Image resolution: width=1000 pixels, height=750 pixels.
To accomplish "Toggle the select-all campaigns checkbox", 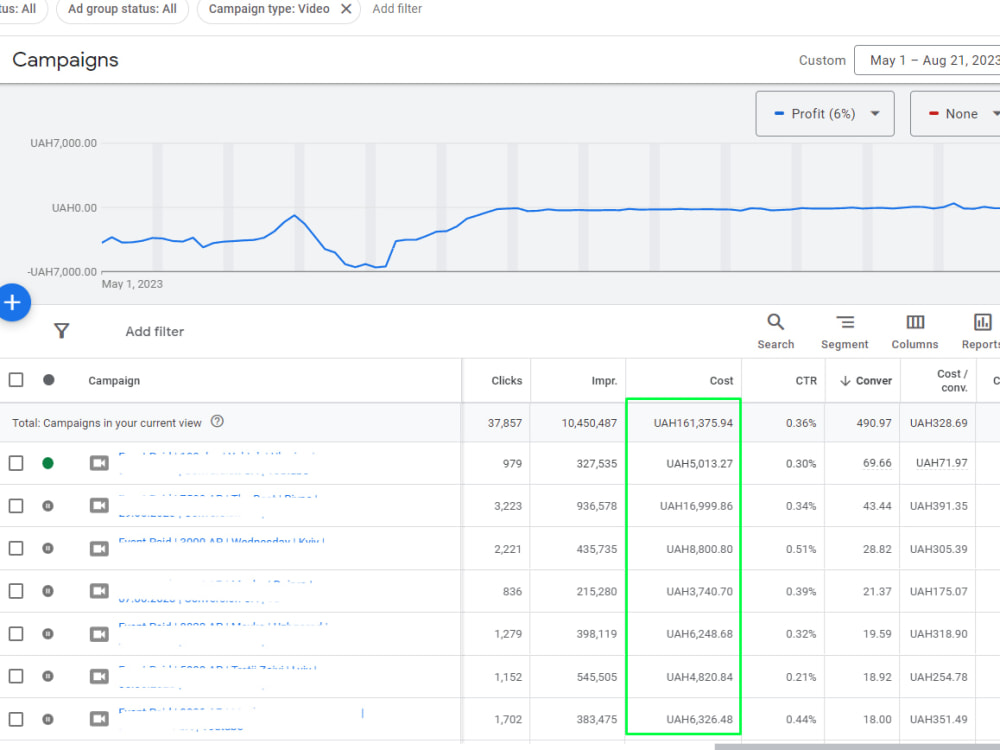I will coord(16,380).
